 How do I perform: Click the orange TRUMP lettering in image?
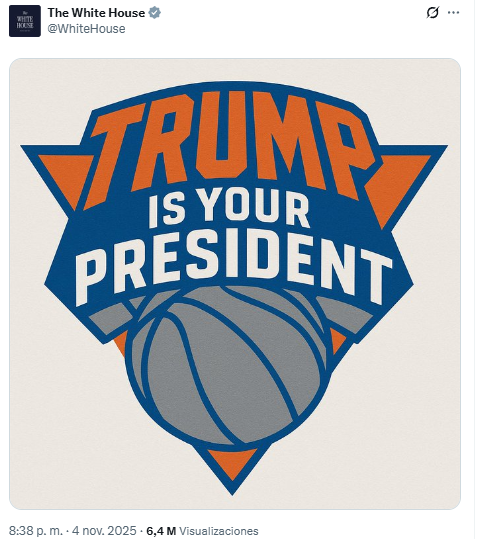click(x=231, y=146)
